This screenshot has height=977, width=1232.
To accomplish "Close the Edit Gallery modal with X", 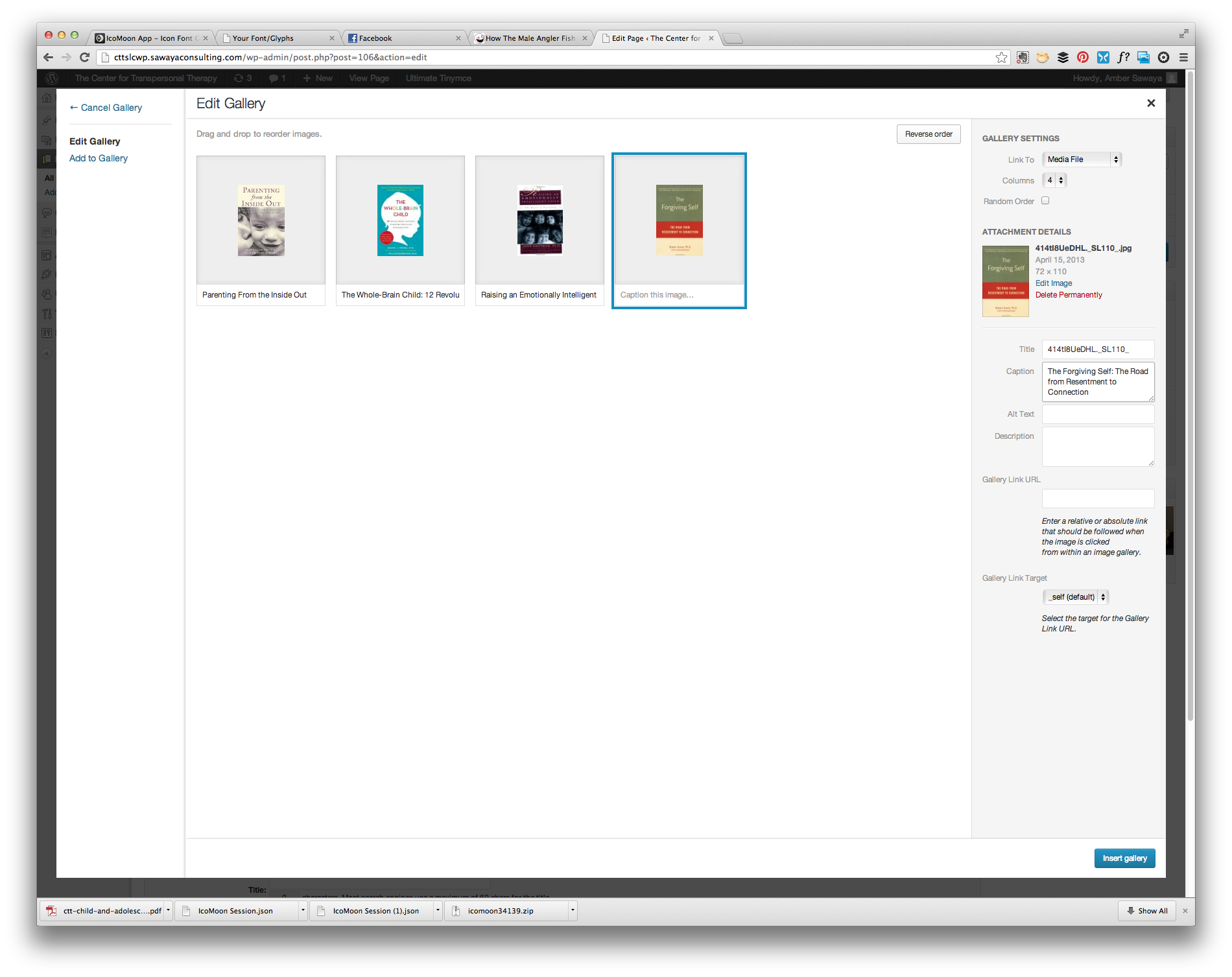I will pos(1151,103).
